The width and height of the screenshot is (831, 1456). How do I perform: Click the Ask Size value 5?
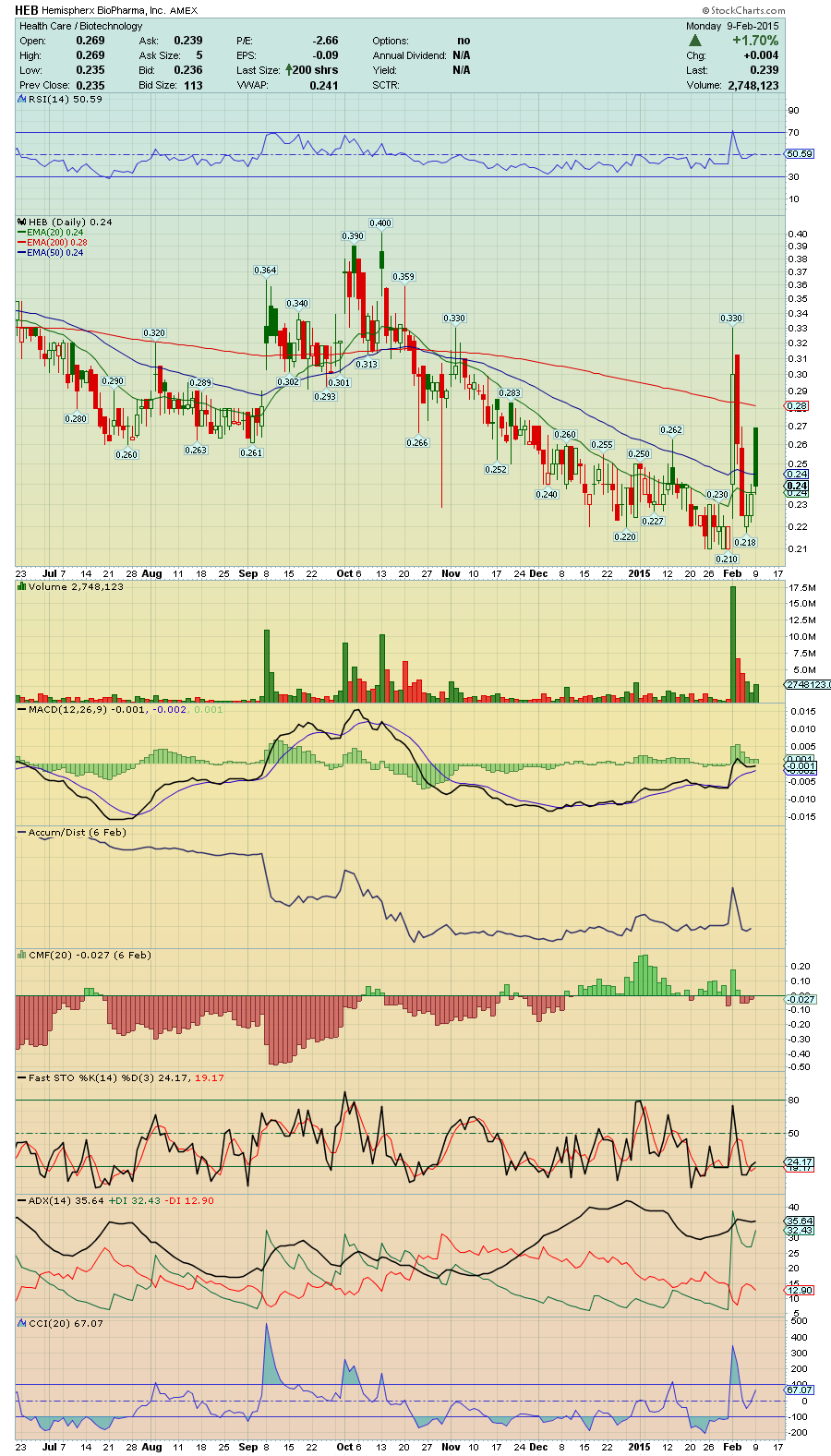[x=199, y=55]
